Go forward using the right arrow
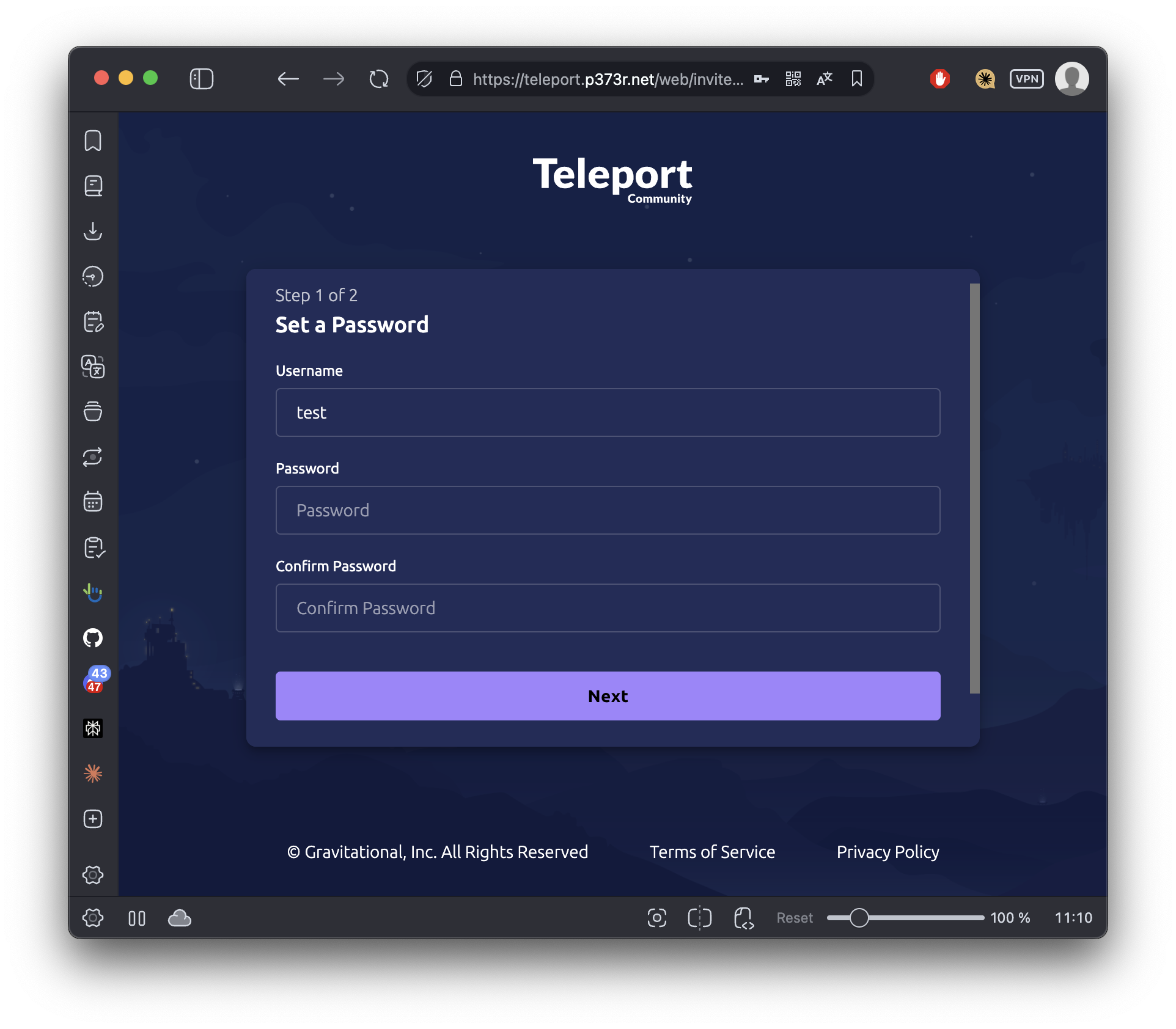 point(334,79)
